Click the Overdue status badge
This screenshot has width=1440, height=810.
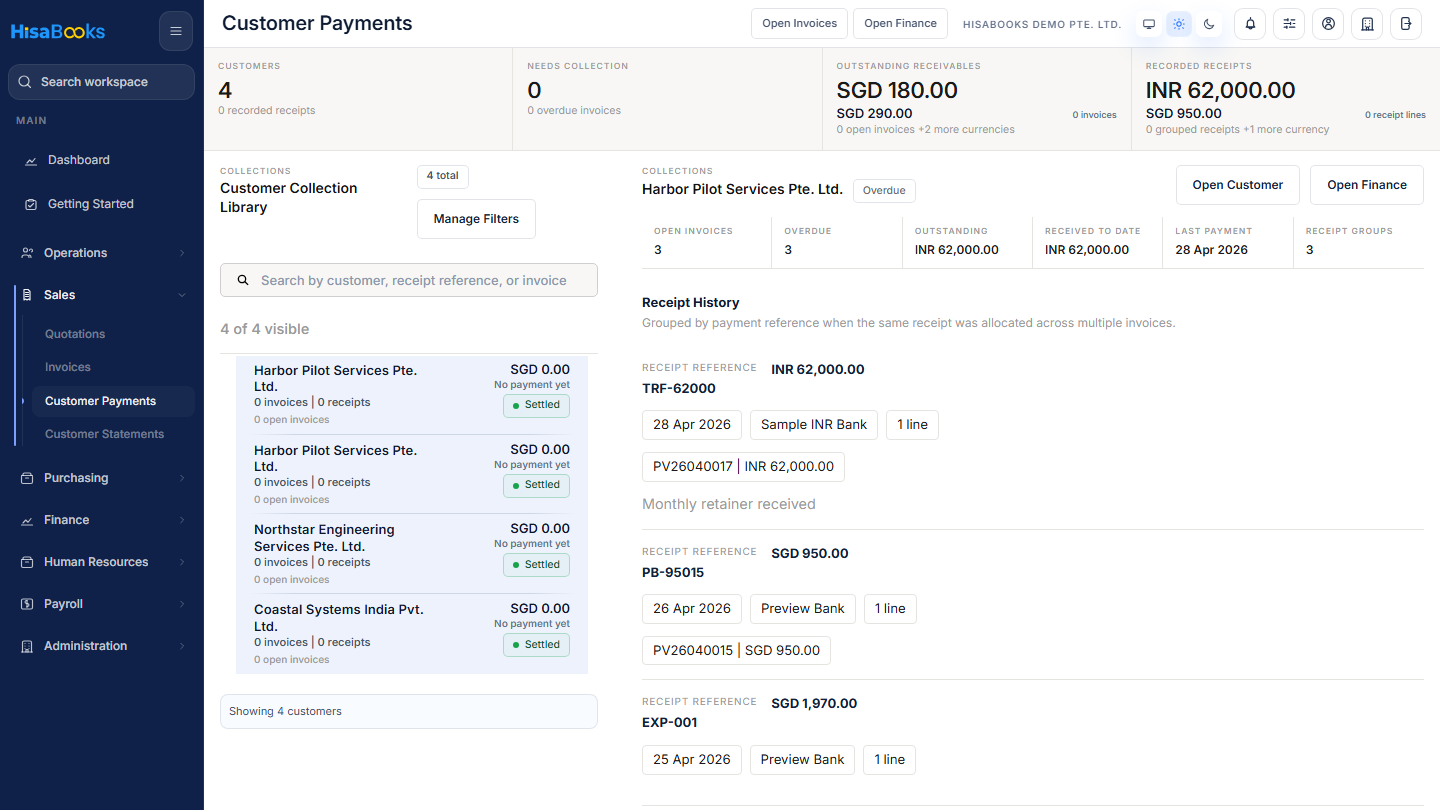[884, 190]
